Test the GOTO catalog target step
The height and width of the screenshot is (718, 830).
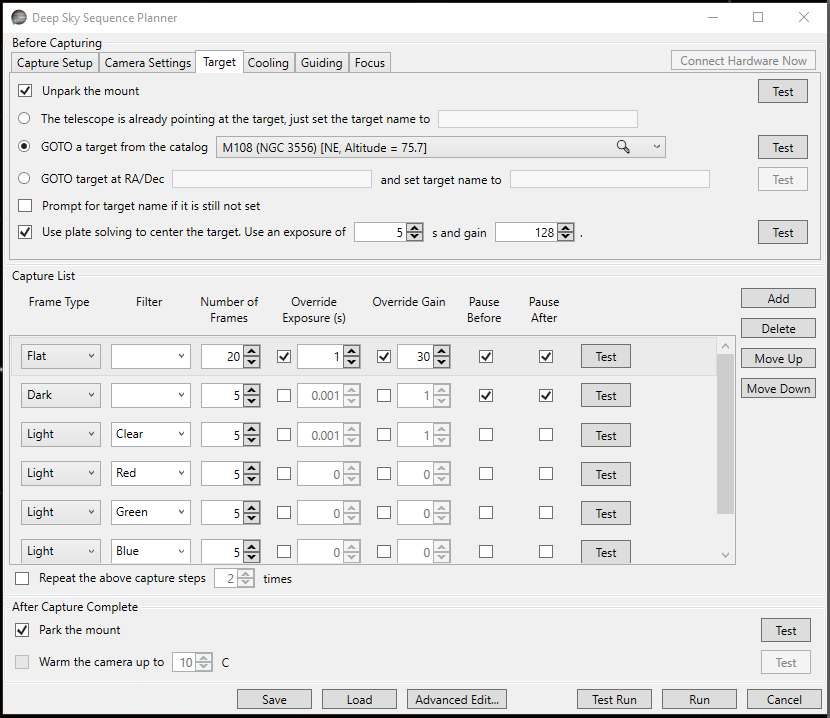[783, 147]
